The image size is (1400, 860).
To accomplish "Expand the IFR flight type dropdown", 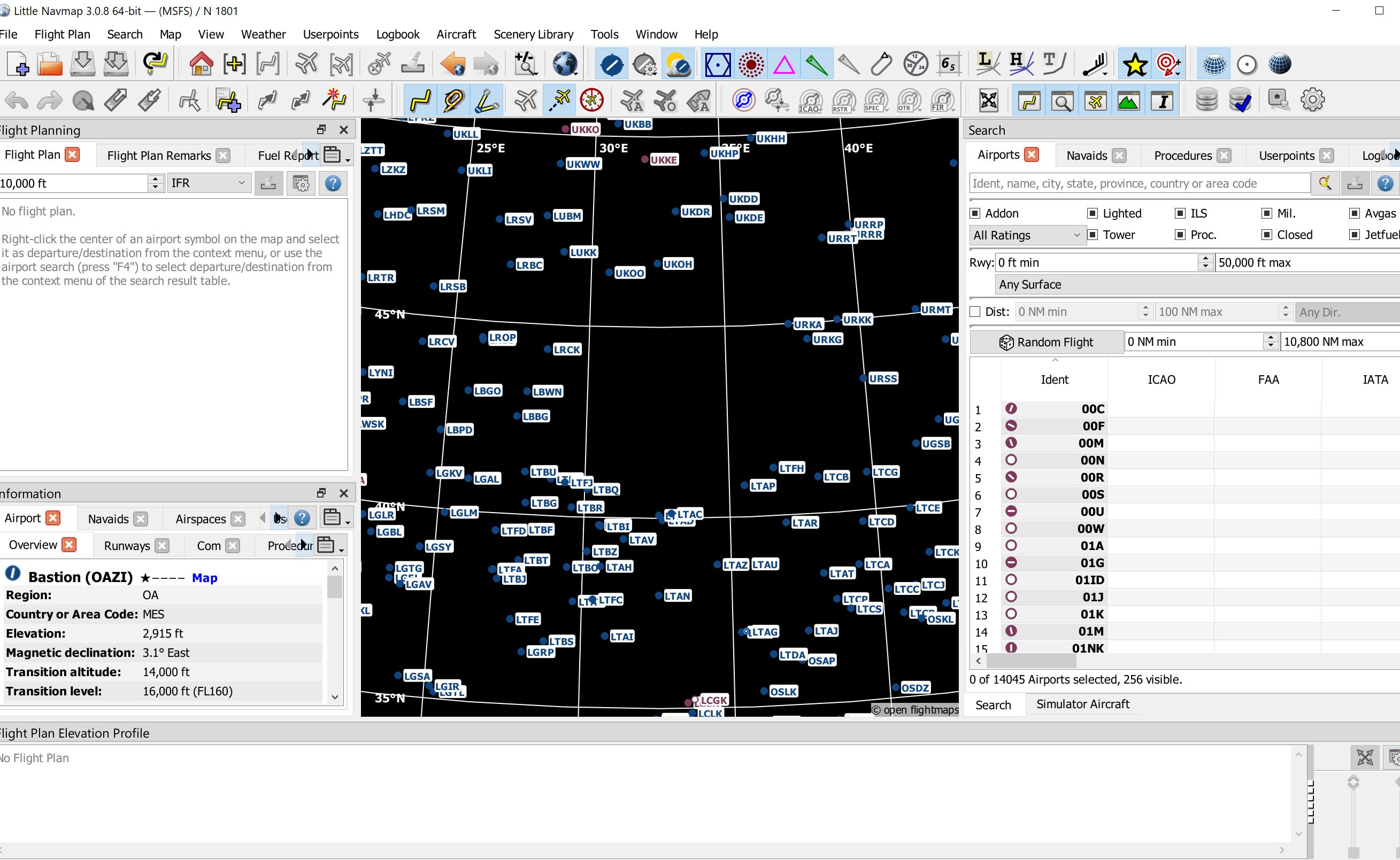I will coord(209,183).
